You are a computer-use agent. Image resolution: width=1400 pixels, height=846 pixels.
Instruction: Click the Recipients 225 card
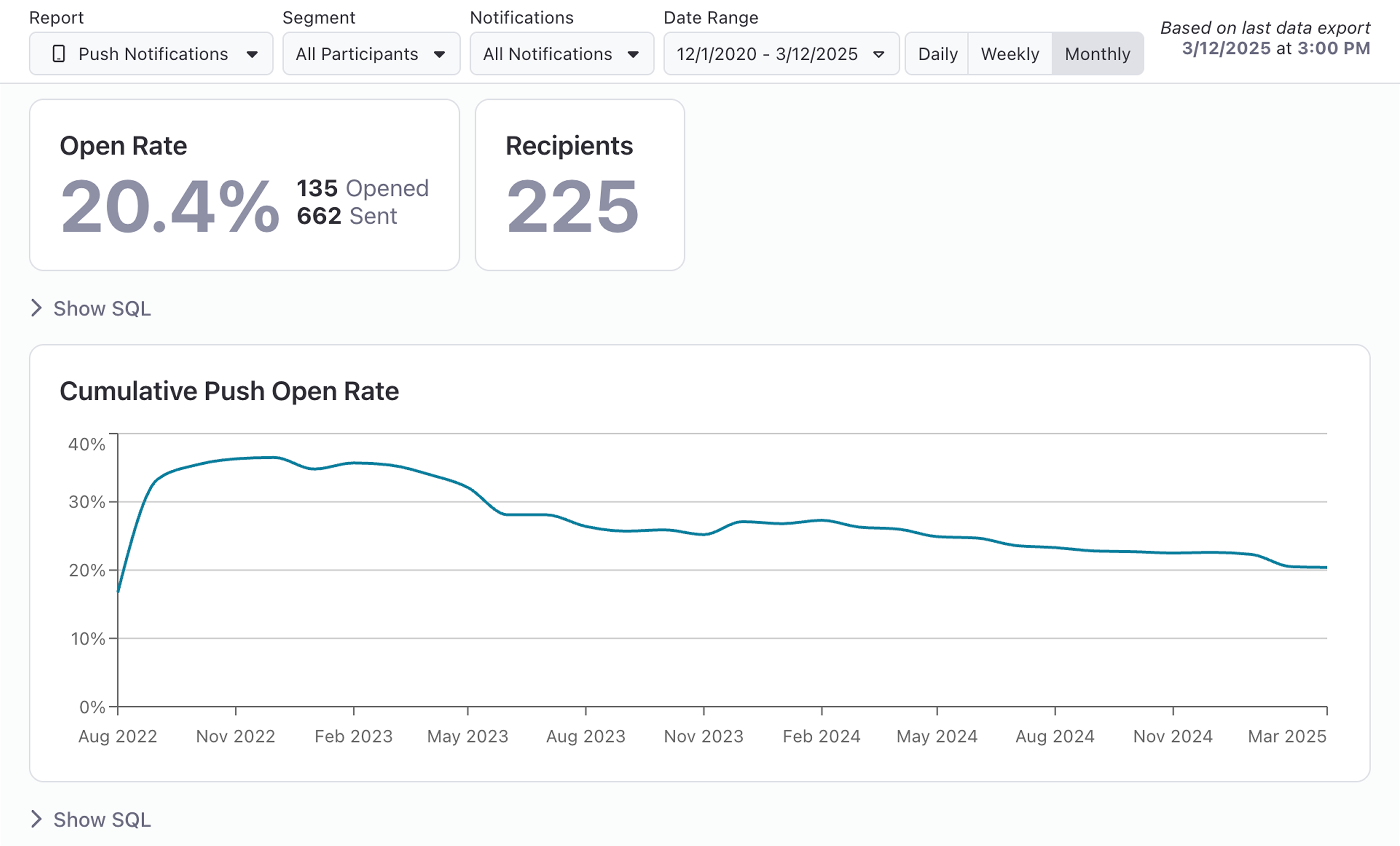tap(579, 184)
